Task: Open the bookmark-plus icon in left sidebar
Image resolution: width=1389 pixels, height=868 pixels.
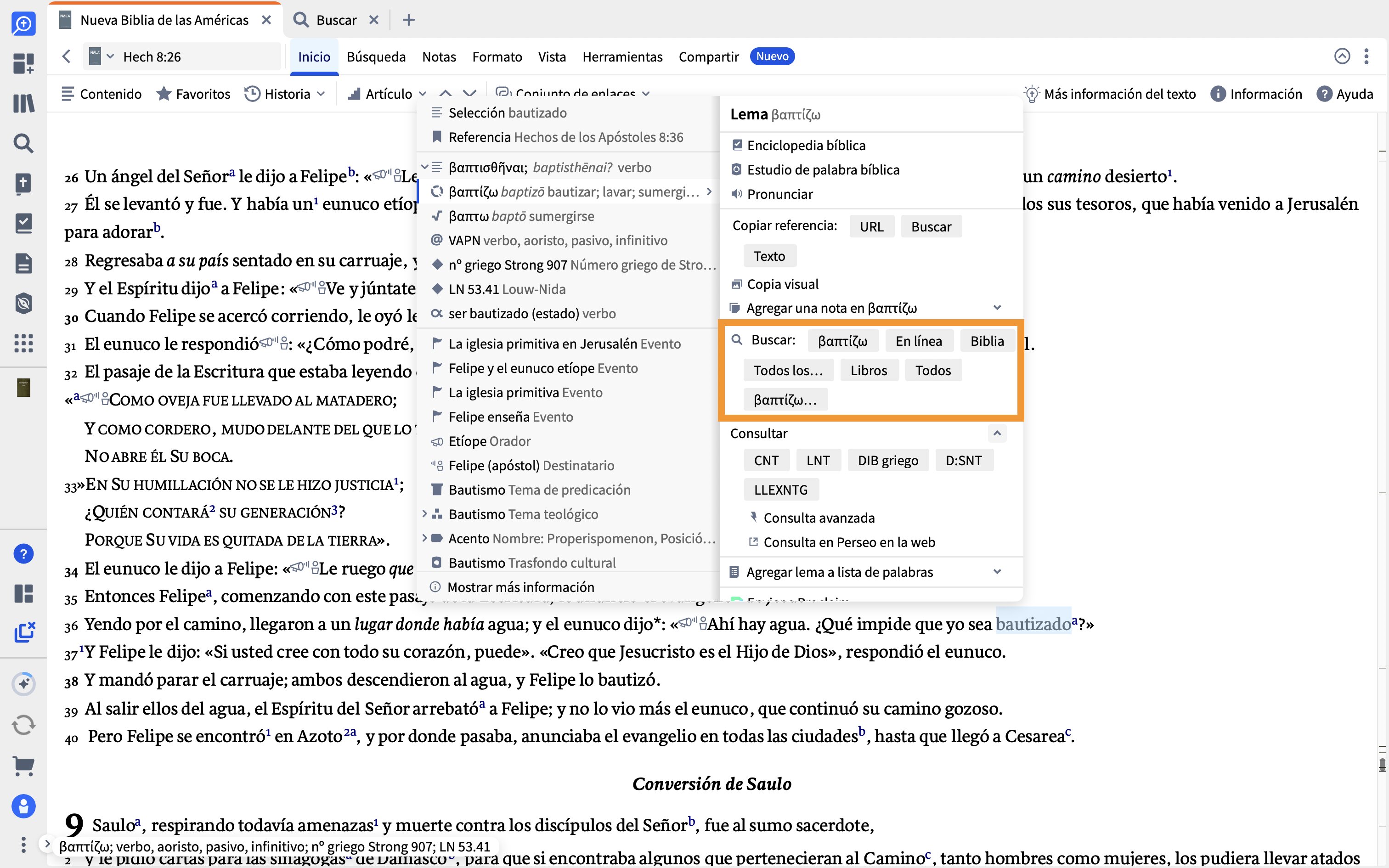Action: pos(23,184)
